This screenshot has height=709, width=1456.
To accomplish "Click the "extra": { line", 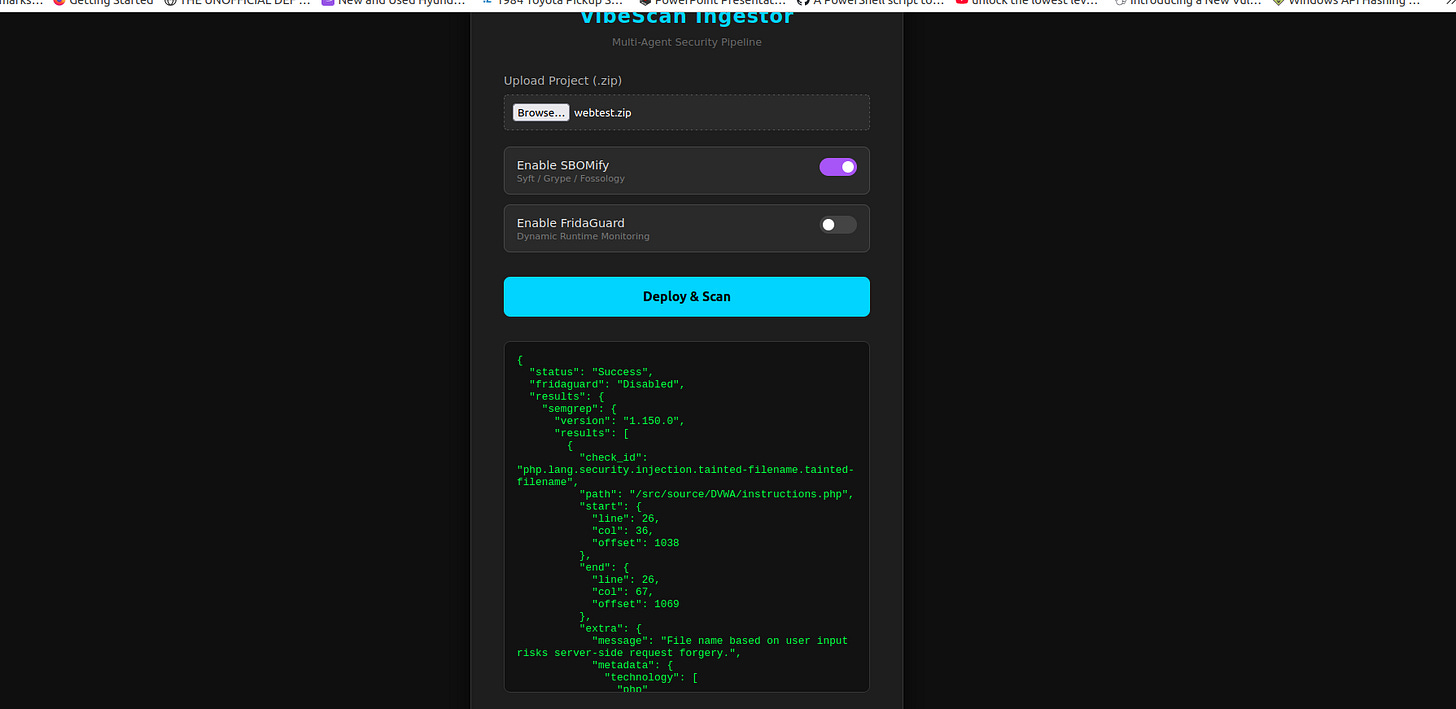I will (610, 628).
